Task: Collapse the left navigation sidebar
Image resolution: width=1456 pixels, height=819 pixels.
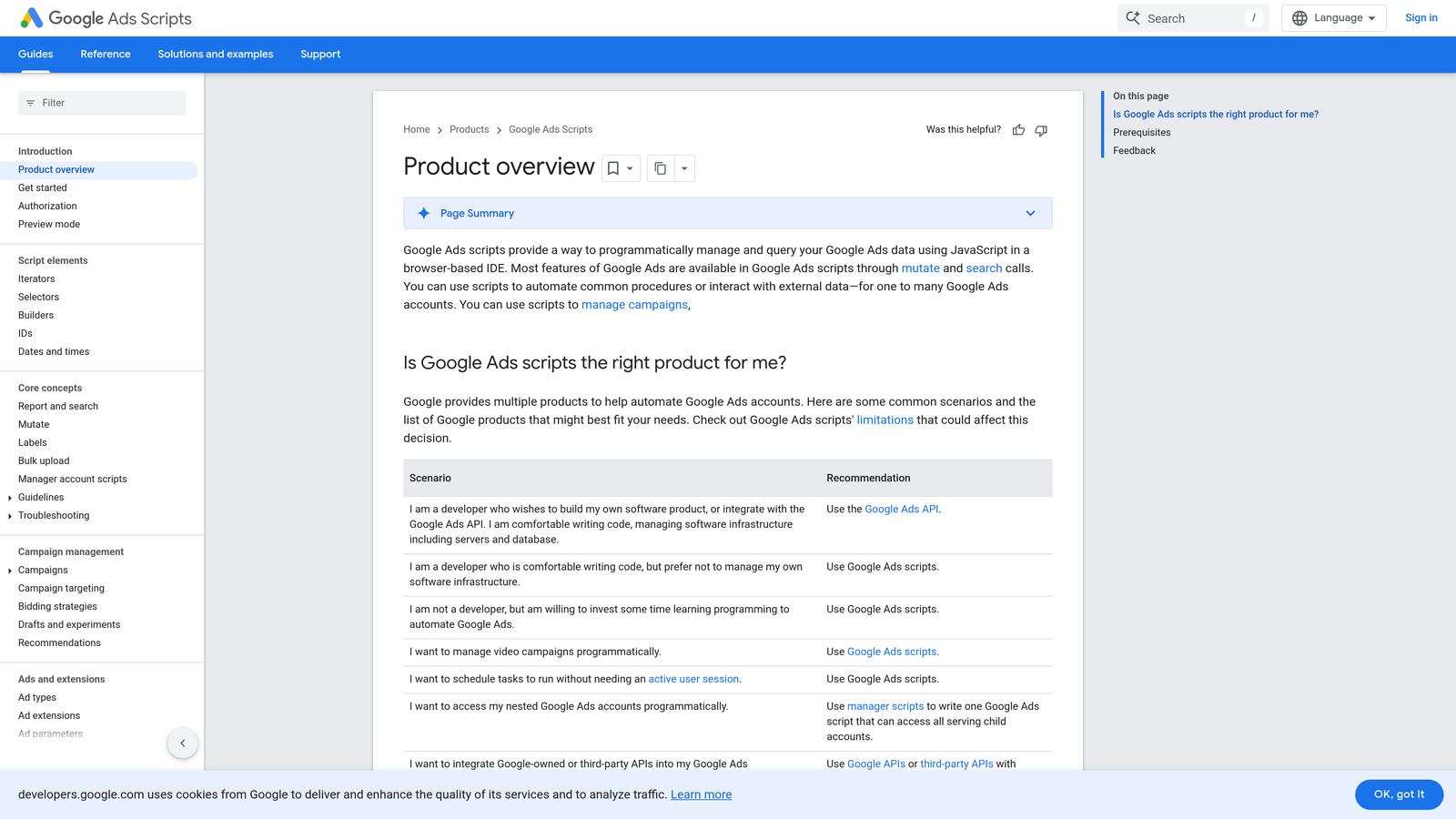Action: 182,743
